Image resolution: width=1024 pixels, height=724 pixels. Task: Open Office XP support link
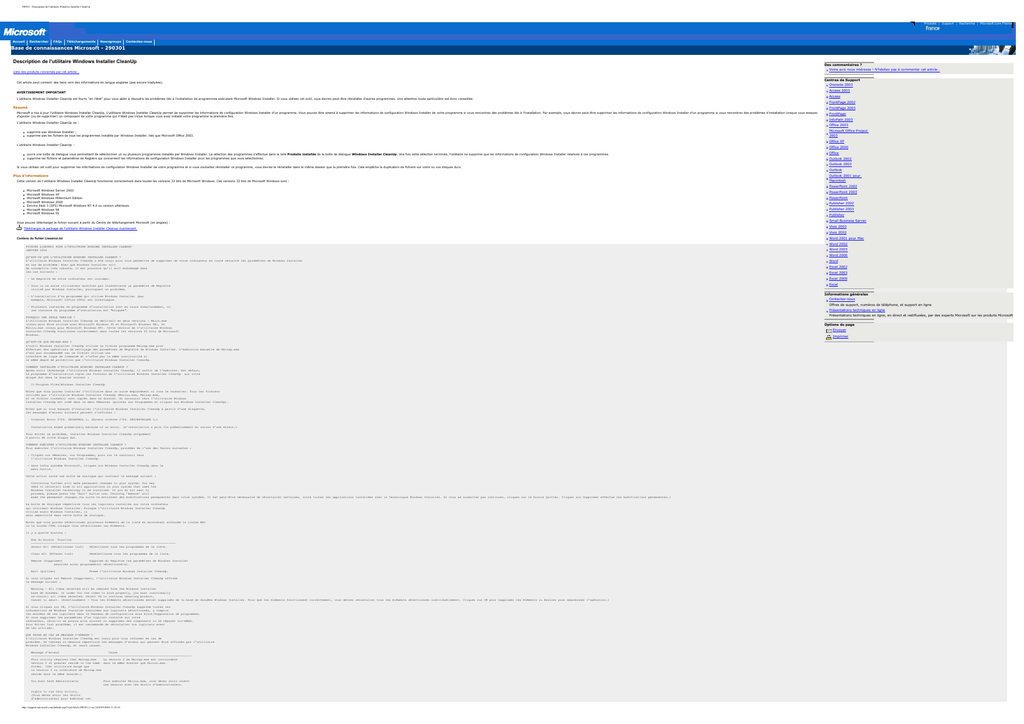pos(837,142)
